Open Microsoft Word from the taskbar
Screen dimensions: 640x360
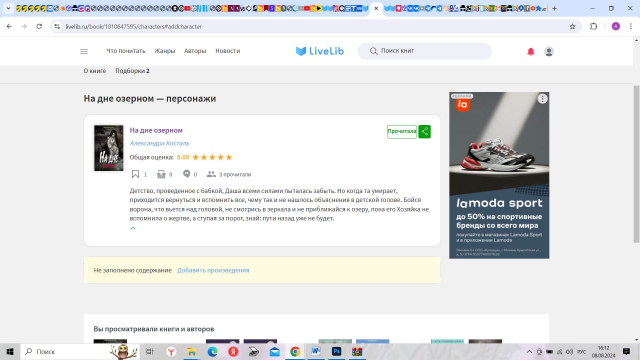coord(316,352)
